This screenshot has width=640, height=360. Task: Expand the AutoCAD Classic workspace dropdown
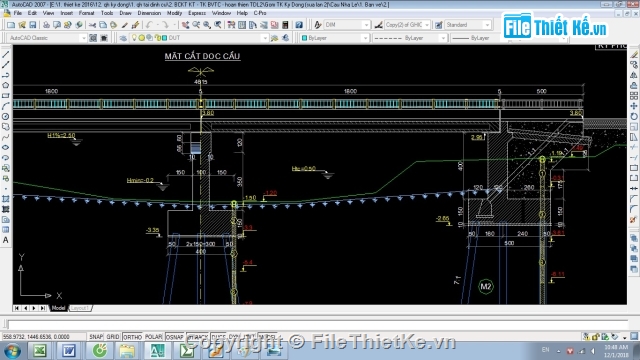(83, 38)
